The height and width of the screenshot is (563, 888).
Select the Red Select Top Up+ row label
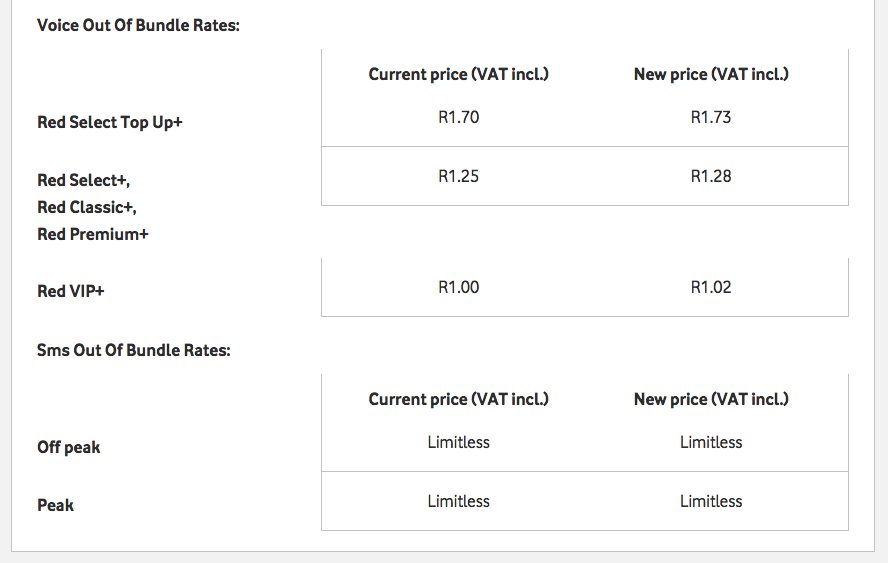pyautogui.click(x=110, y=122)
